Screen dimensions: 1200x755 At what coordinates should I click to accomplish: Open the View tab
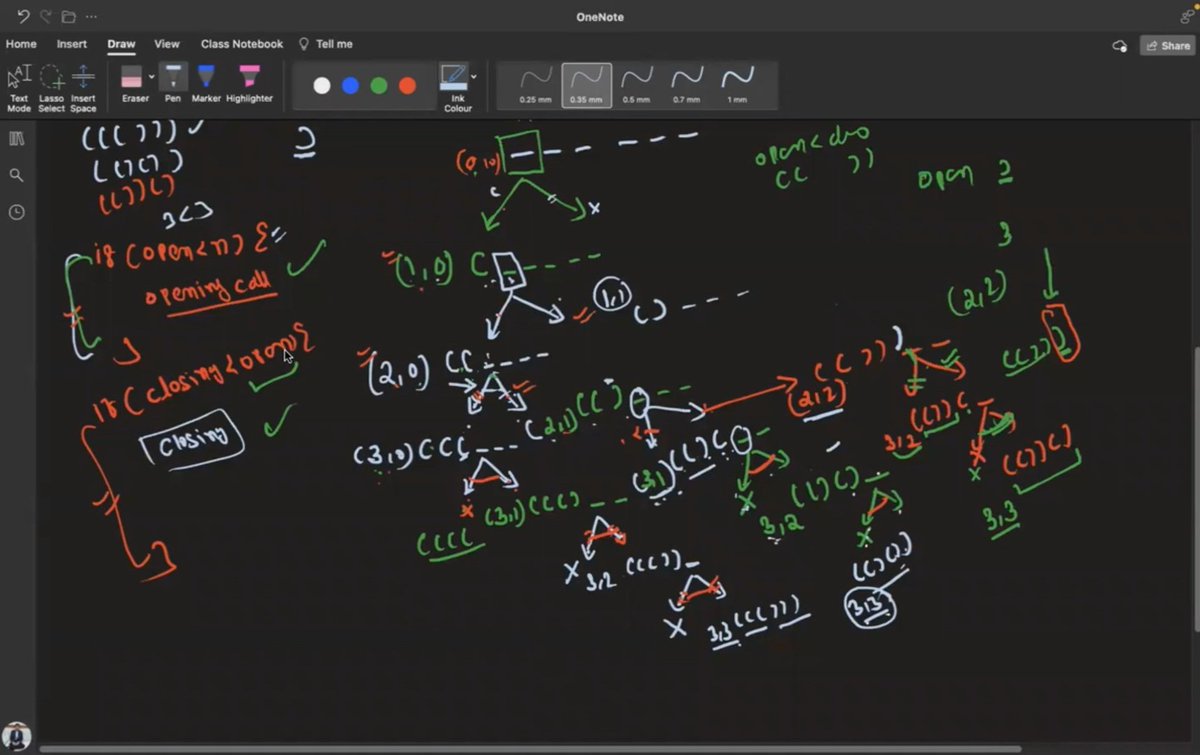pyautogui.click(x=167, y=44)
